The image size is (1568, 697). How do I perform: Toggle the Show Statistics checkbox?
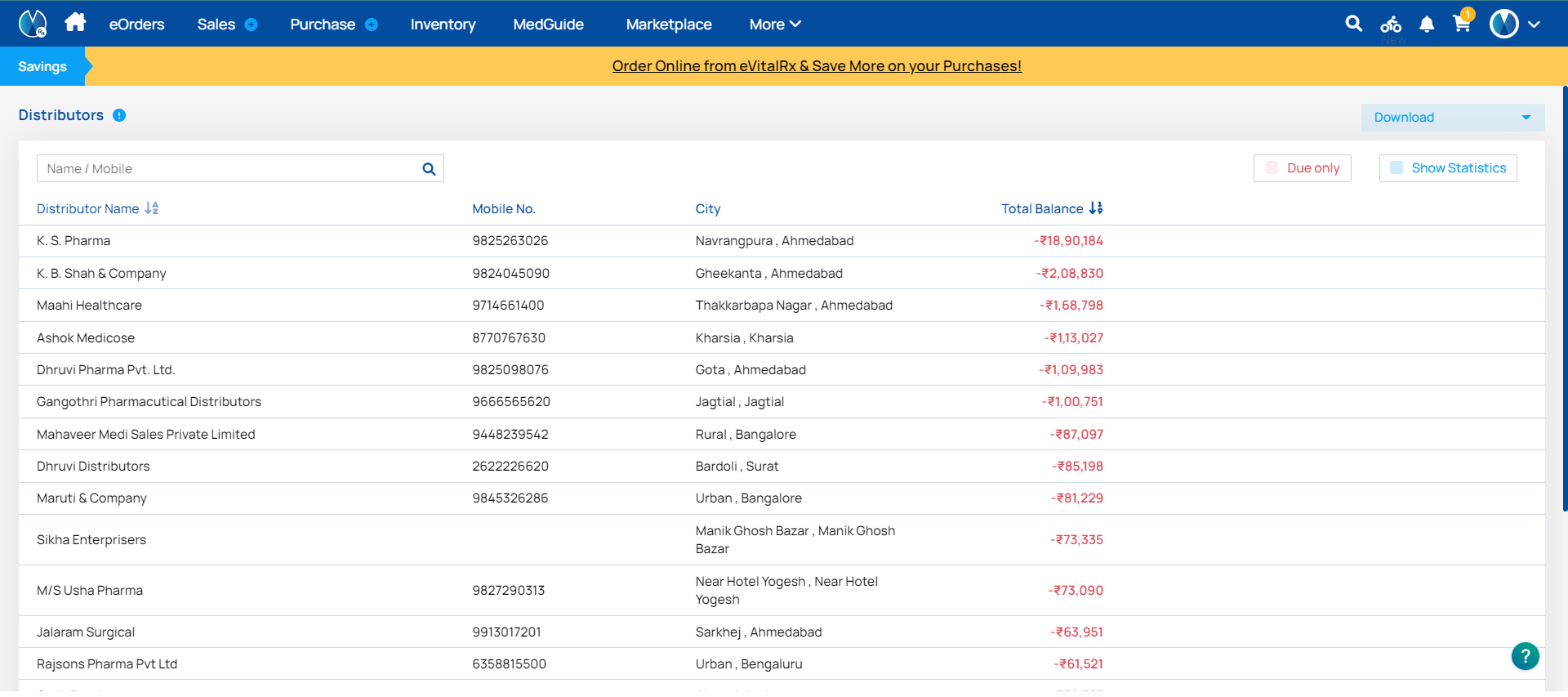tap(1396, 168)
